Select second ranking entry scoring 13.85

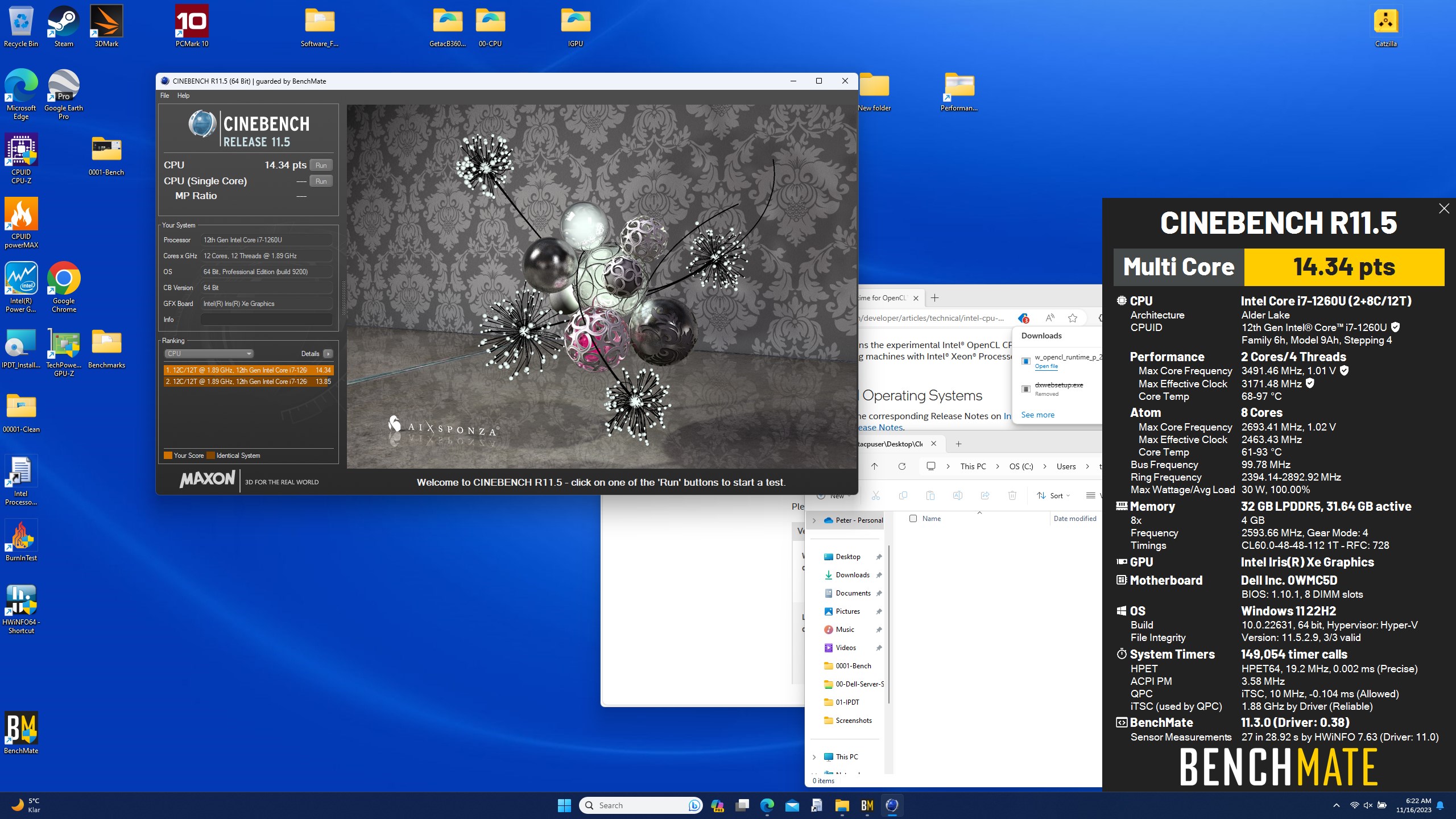(249, 382)
